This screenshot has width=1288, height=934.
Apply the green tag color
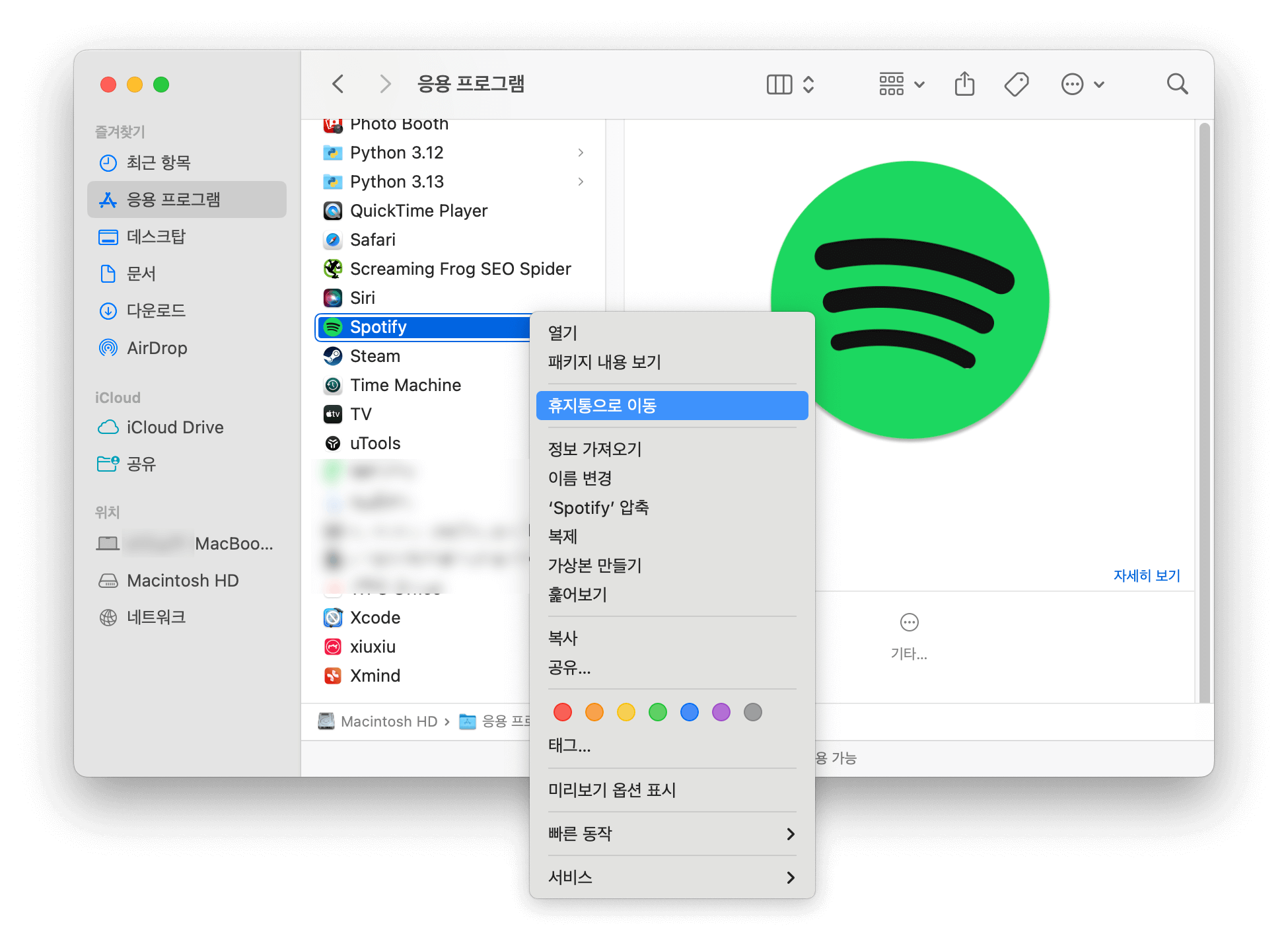tap(658, 712)
